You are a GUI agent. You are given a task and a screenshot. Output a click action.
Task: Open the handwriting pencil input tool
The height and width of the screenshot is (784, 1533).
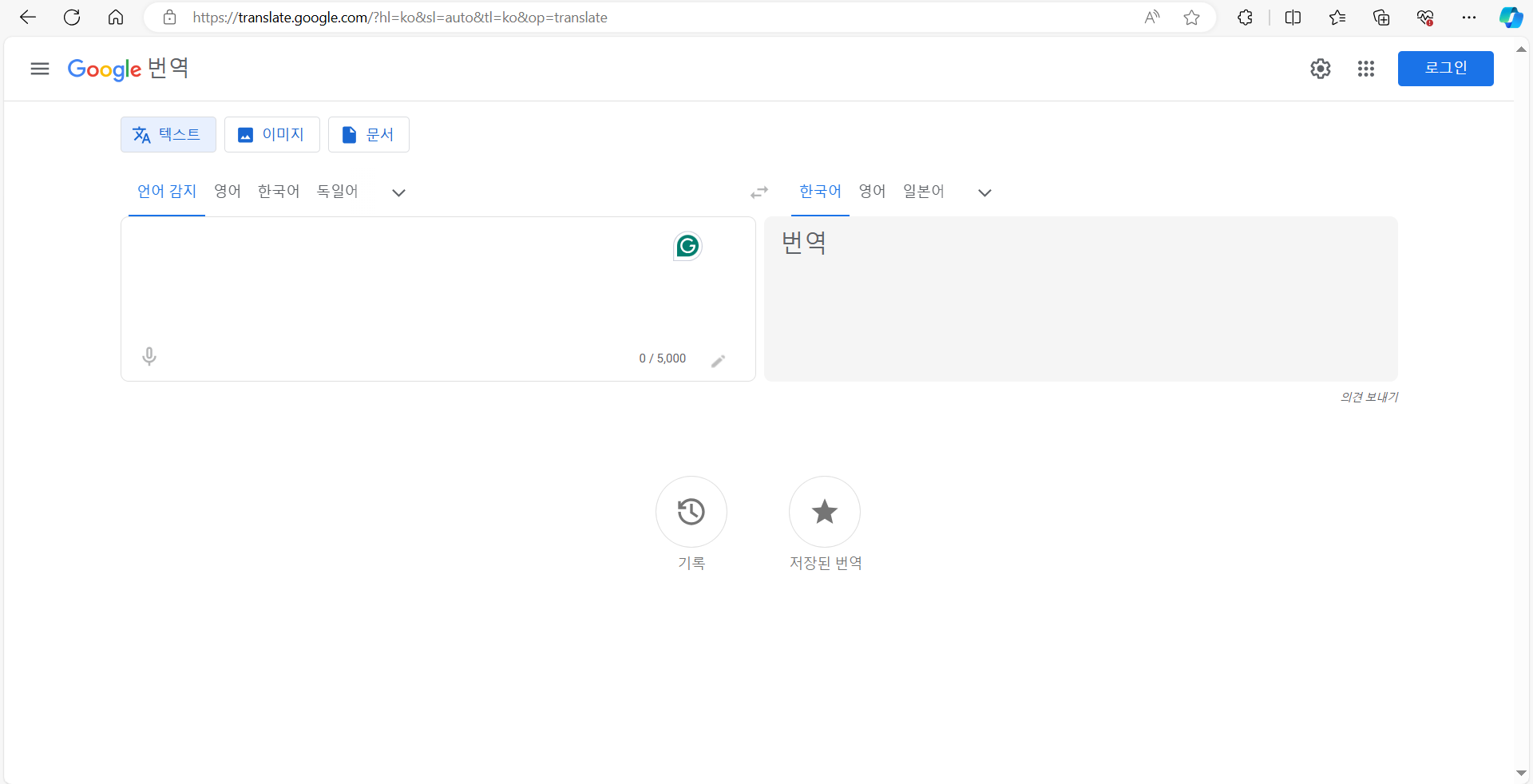pyautogui.click(x=719, y=361)
